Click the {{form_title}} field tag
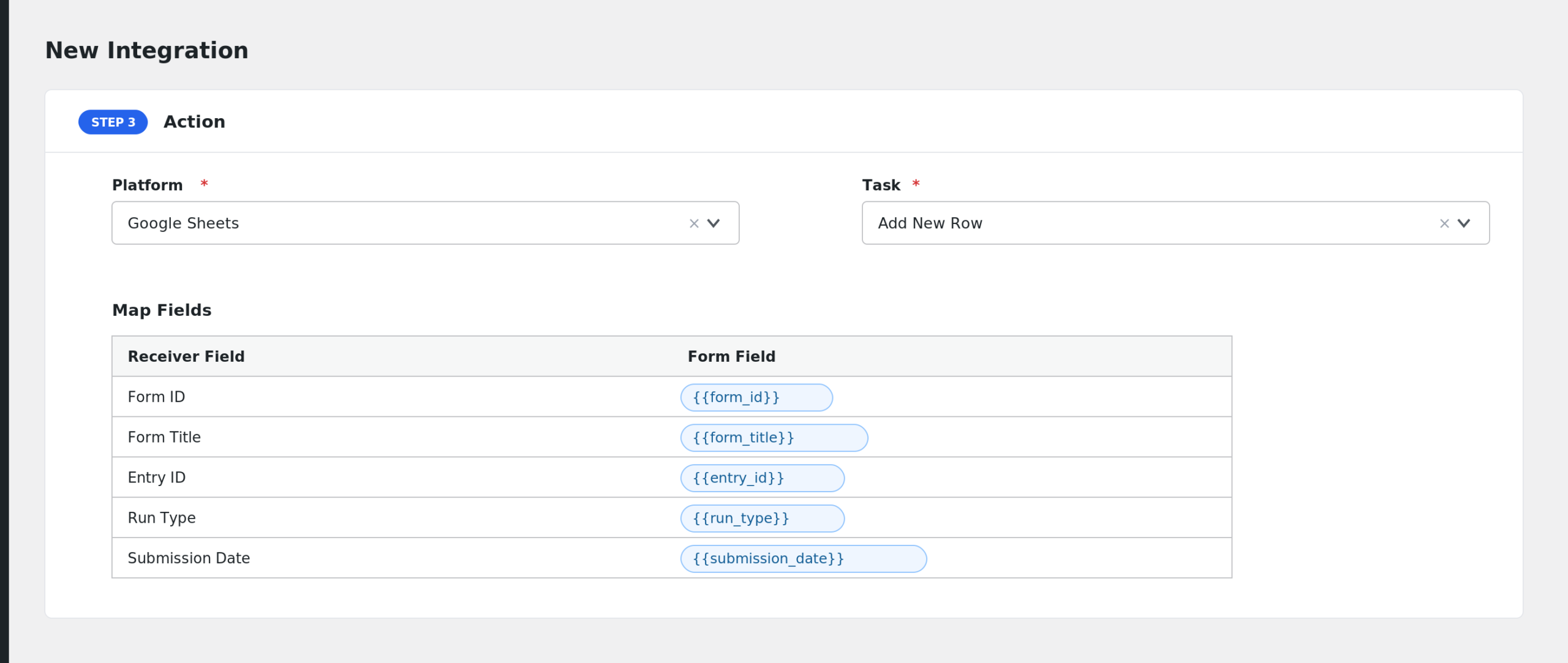Image resolution: width=1568 pixels, height=663 pixels. point(774,438)
